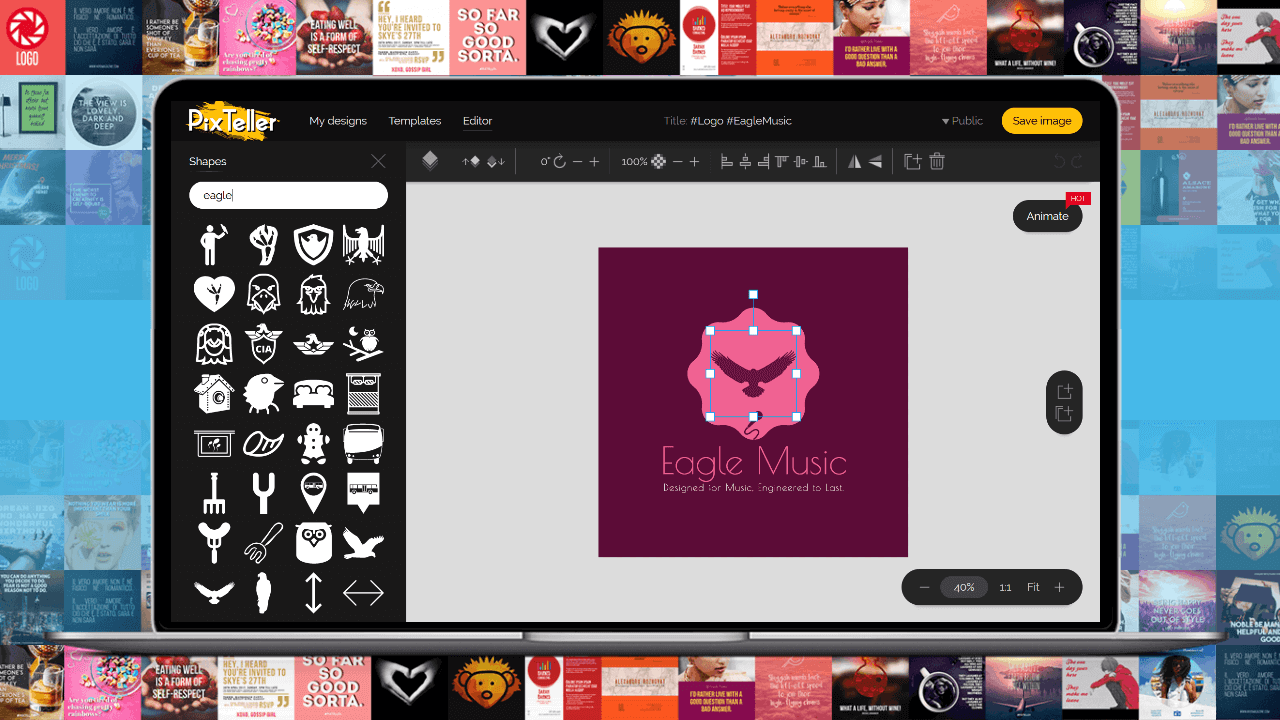The height and width of the screenshot is (720, 1280).
Task: Flip the shape horizontally
Action: point(854,161)
